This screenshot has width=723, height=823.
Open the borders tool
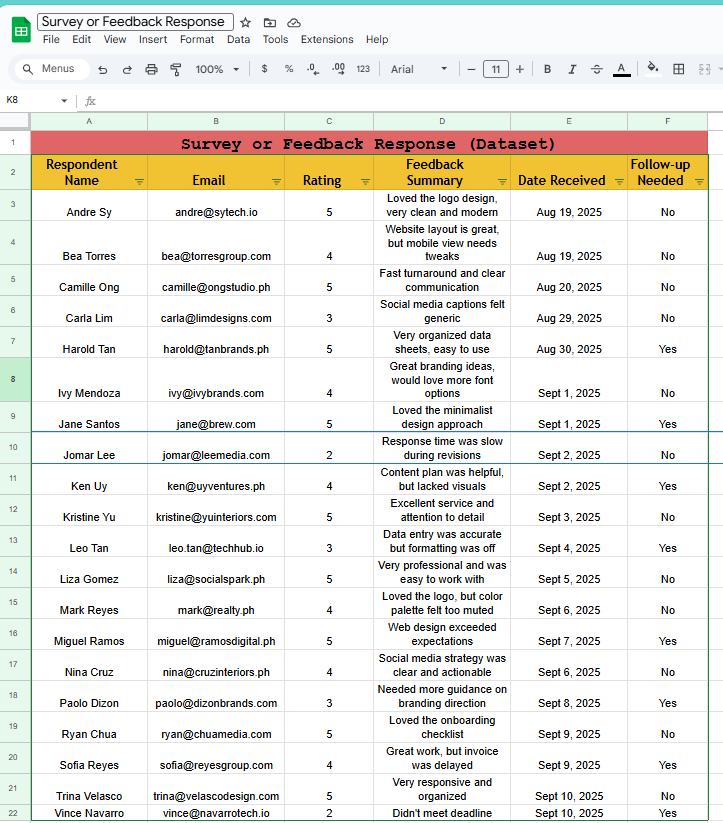tap(678, 69)
